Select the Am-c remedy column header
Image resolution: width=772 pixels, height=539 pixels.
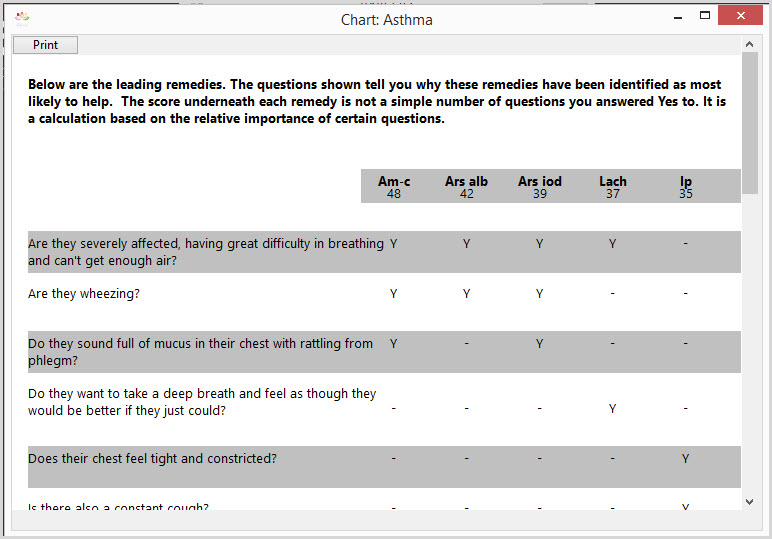point(394,187)
